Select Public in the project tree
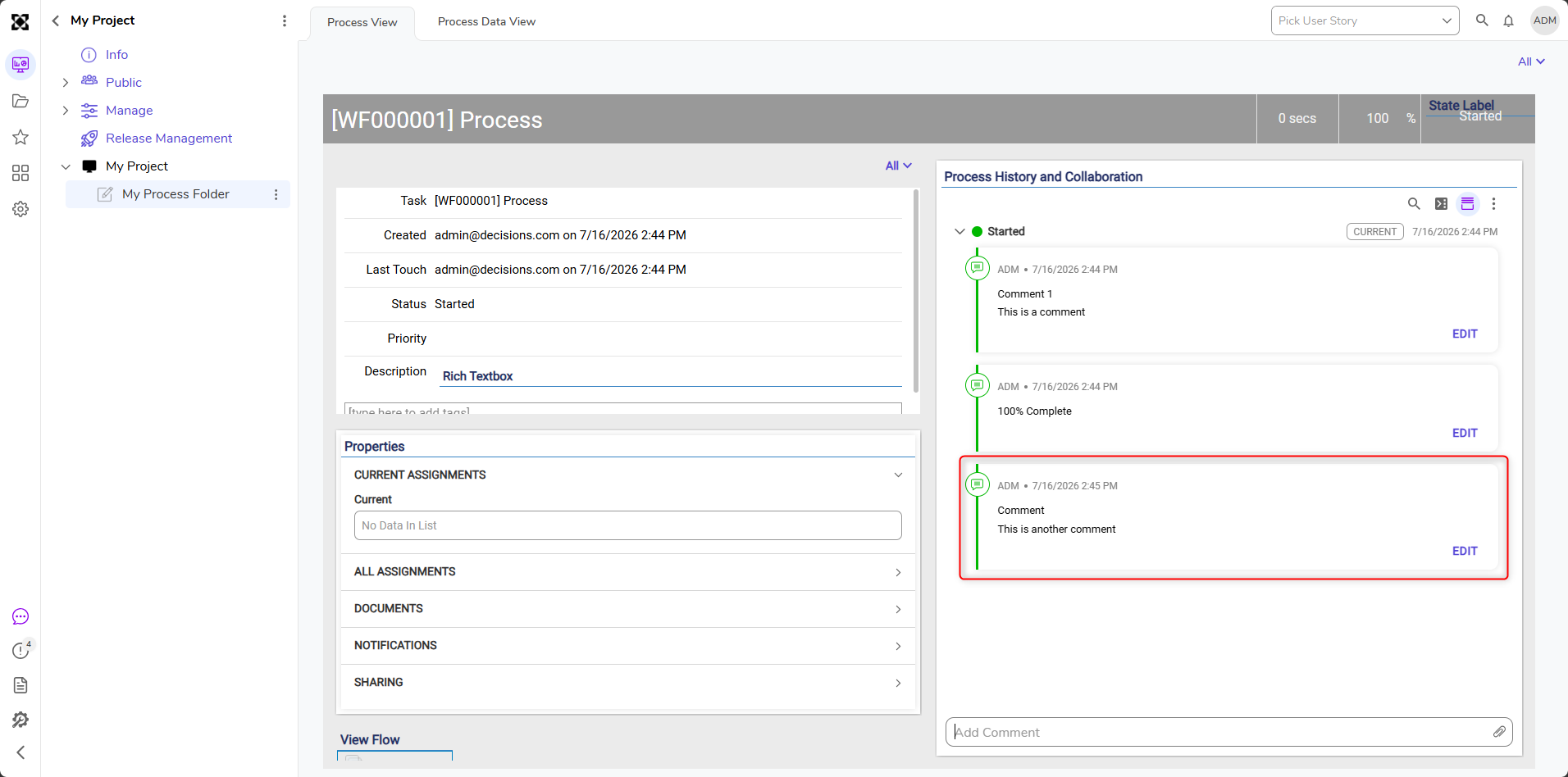 pyautogui.click(x=124, y=83)
